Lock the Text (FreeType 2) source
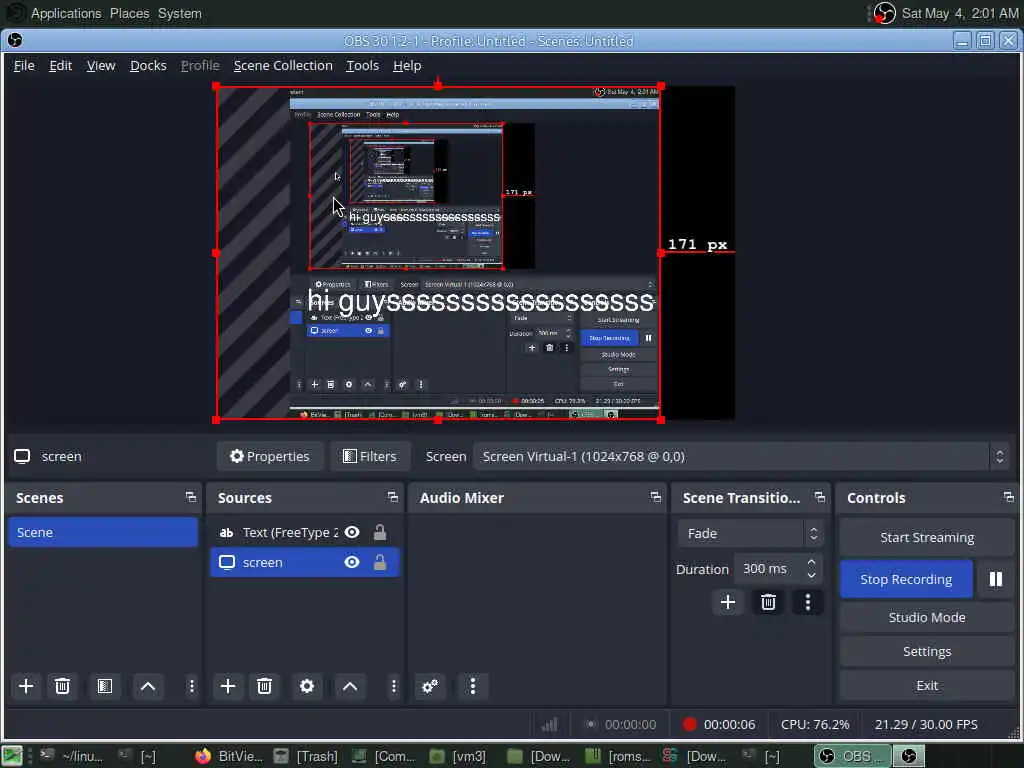This screenshot has height=768, width=1024. tap(379, 532)
